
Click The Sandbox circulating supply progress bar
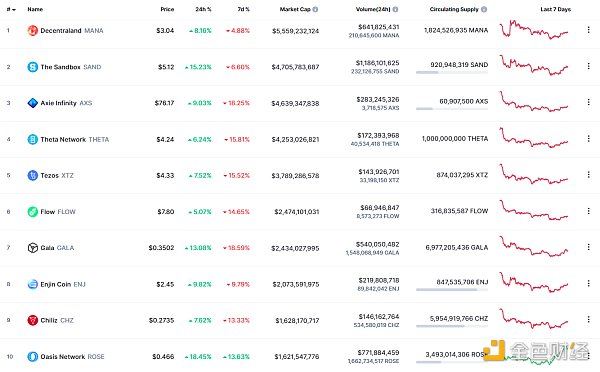tap(452, 72)
